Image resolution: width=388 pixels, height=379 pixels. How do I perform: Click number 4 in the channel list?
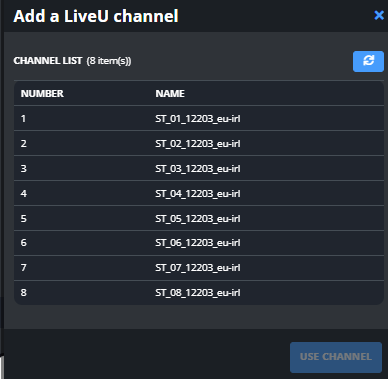[23, 193]
